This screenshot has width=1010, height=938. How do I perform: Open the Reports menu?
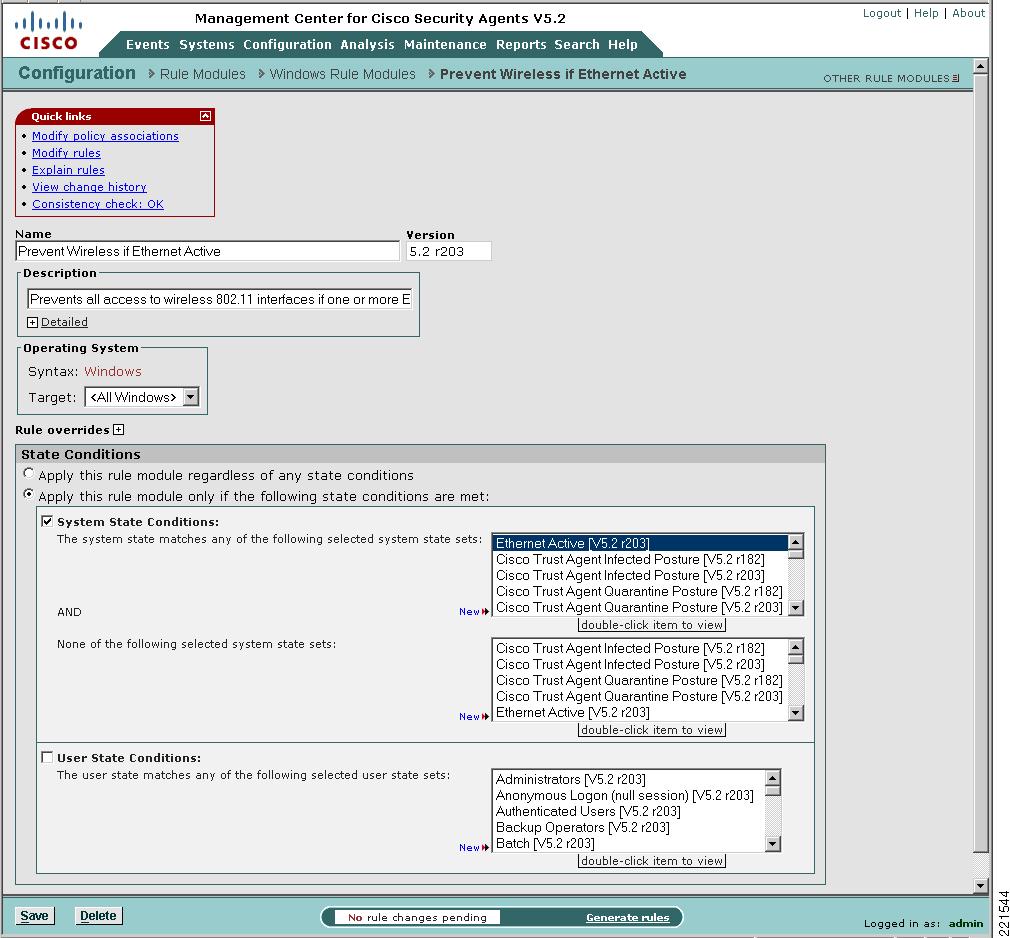[x=521, y=44]
